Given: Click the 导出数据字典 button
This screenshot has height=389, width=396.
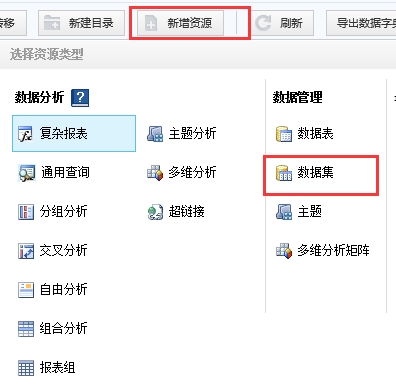Looking at the screenshot, I should (361, 23).
